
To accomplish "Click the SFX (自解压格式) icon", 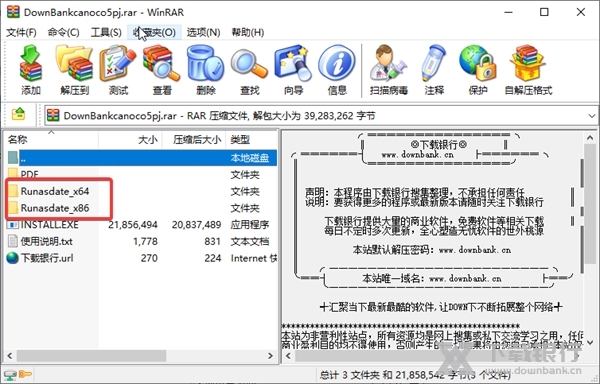I will (x=528, y=63).
